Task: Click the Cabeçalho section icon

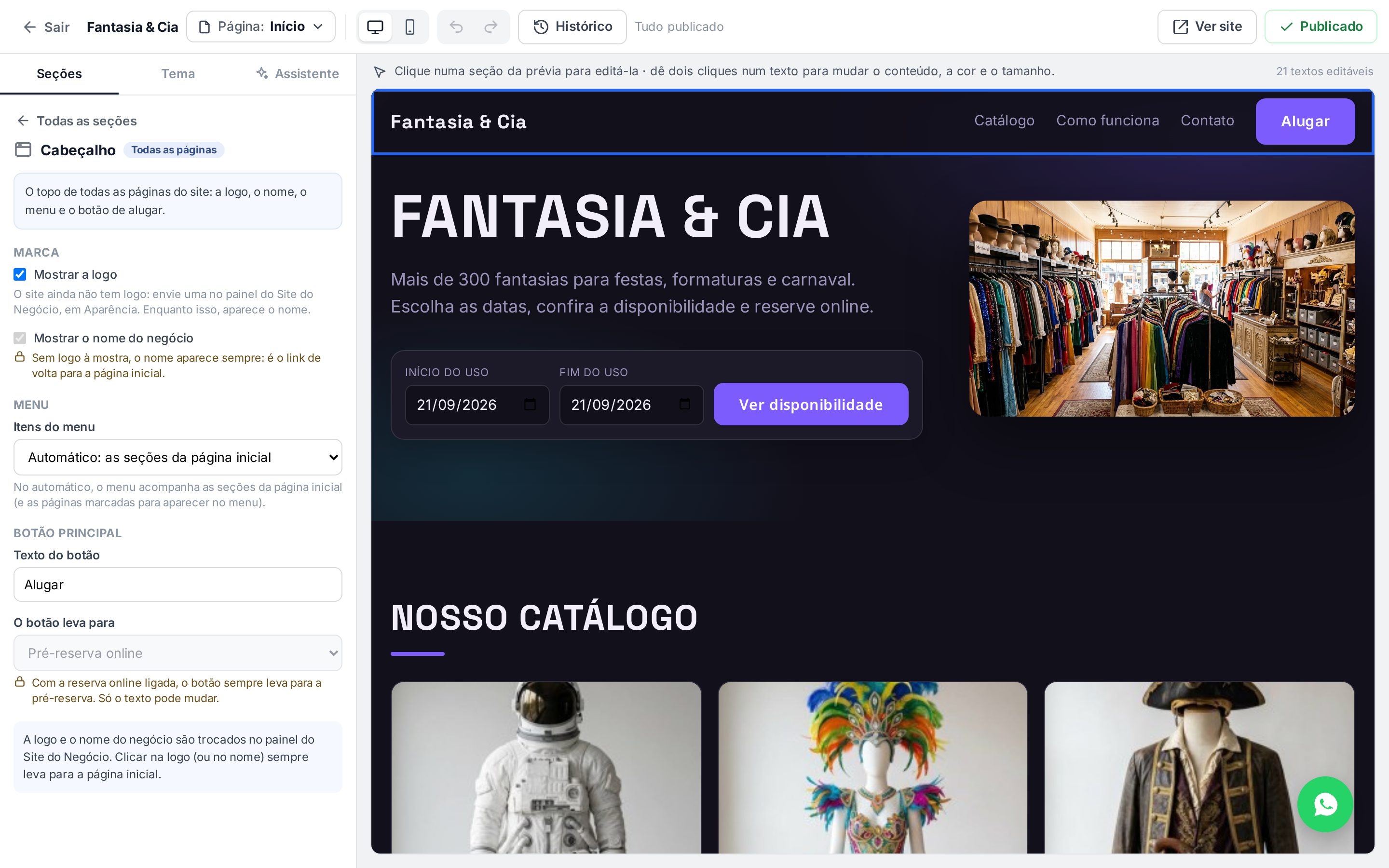Action: point(23,150)
